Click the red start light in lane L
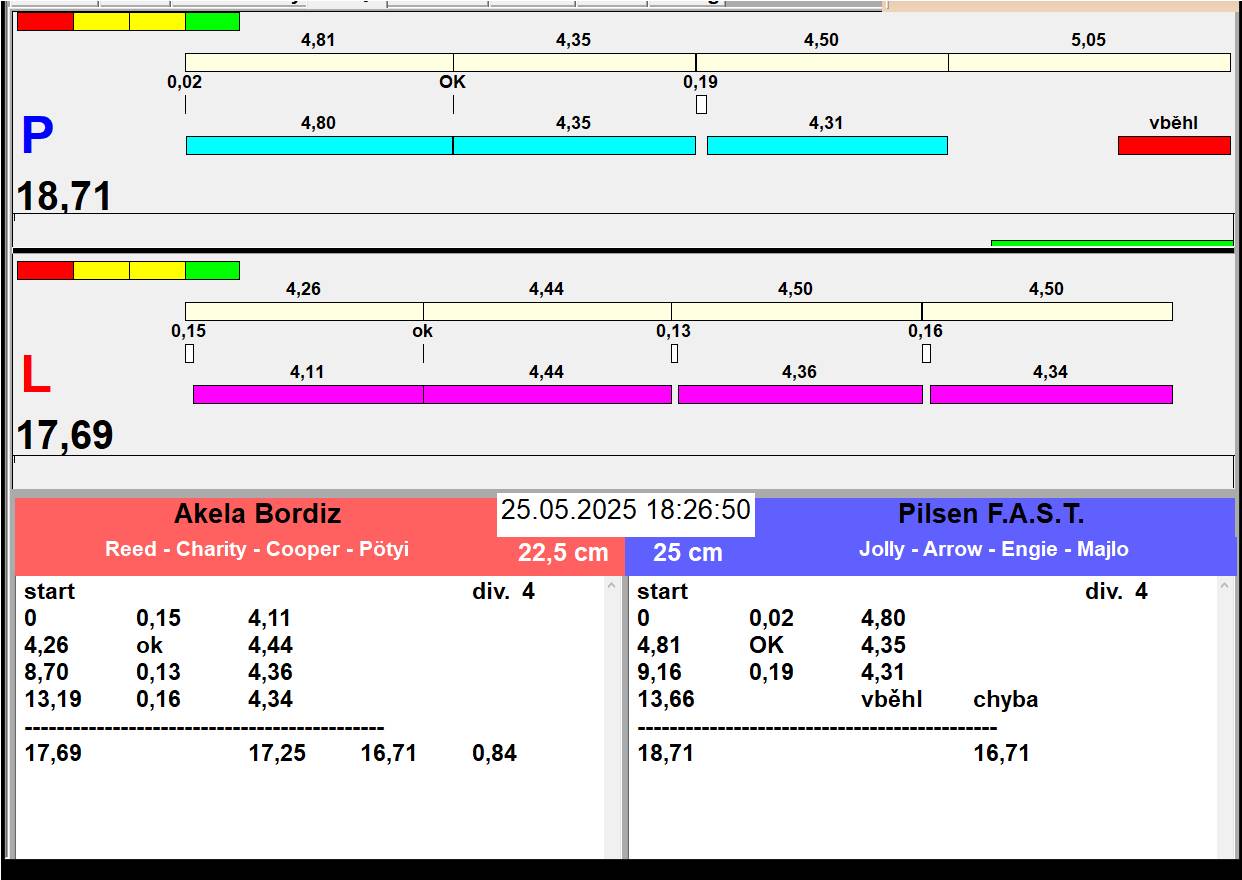1242x880 pixels. [46, 270]
